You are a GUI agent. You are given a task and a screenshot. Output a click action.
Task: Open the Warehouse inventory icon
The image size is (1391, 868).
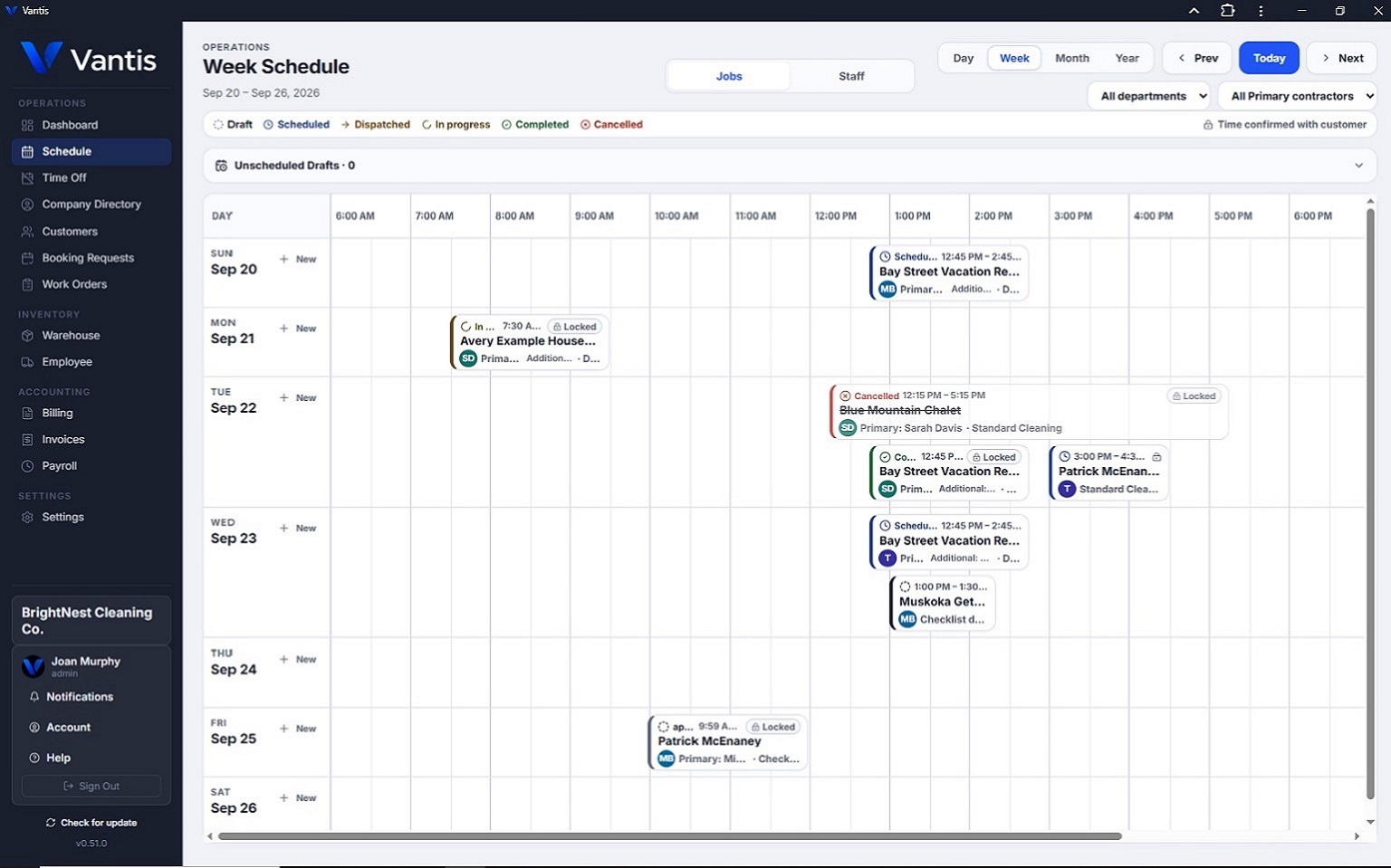tap(27, 336)
